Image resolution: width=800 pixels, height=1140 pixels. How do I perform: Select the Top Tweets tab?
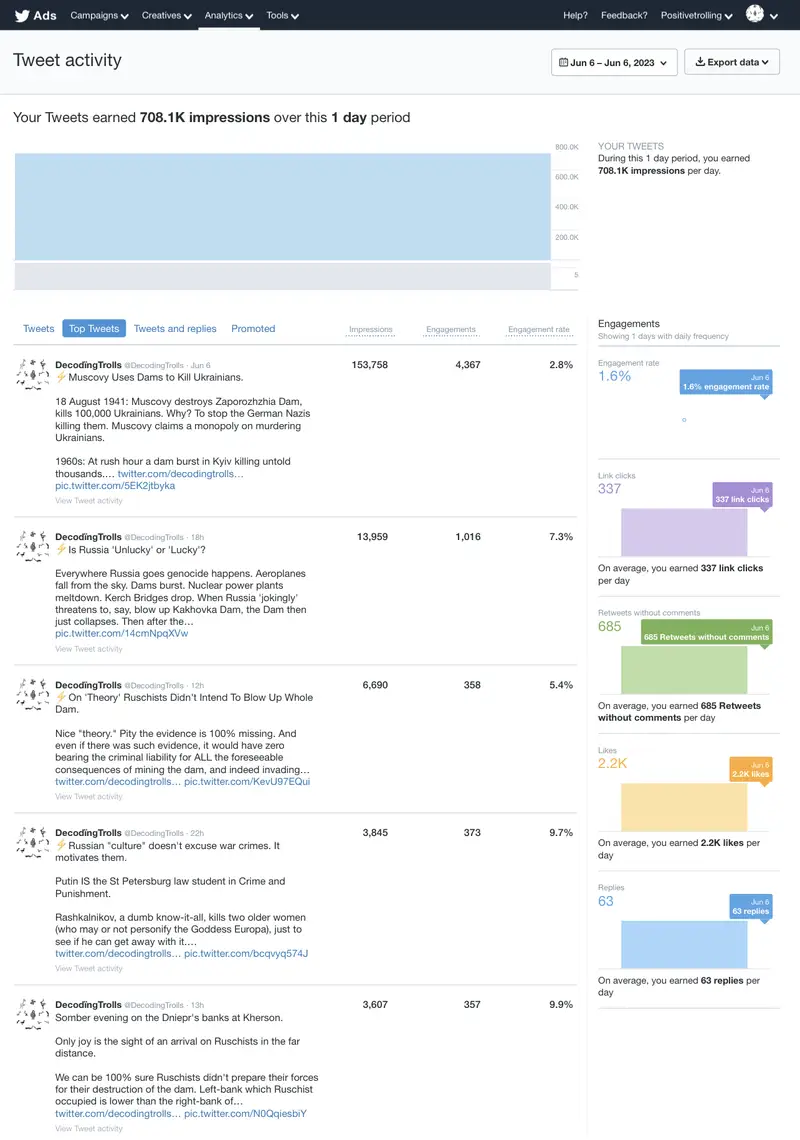coord(94,329)
